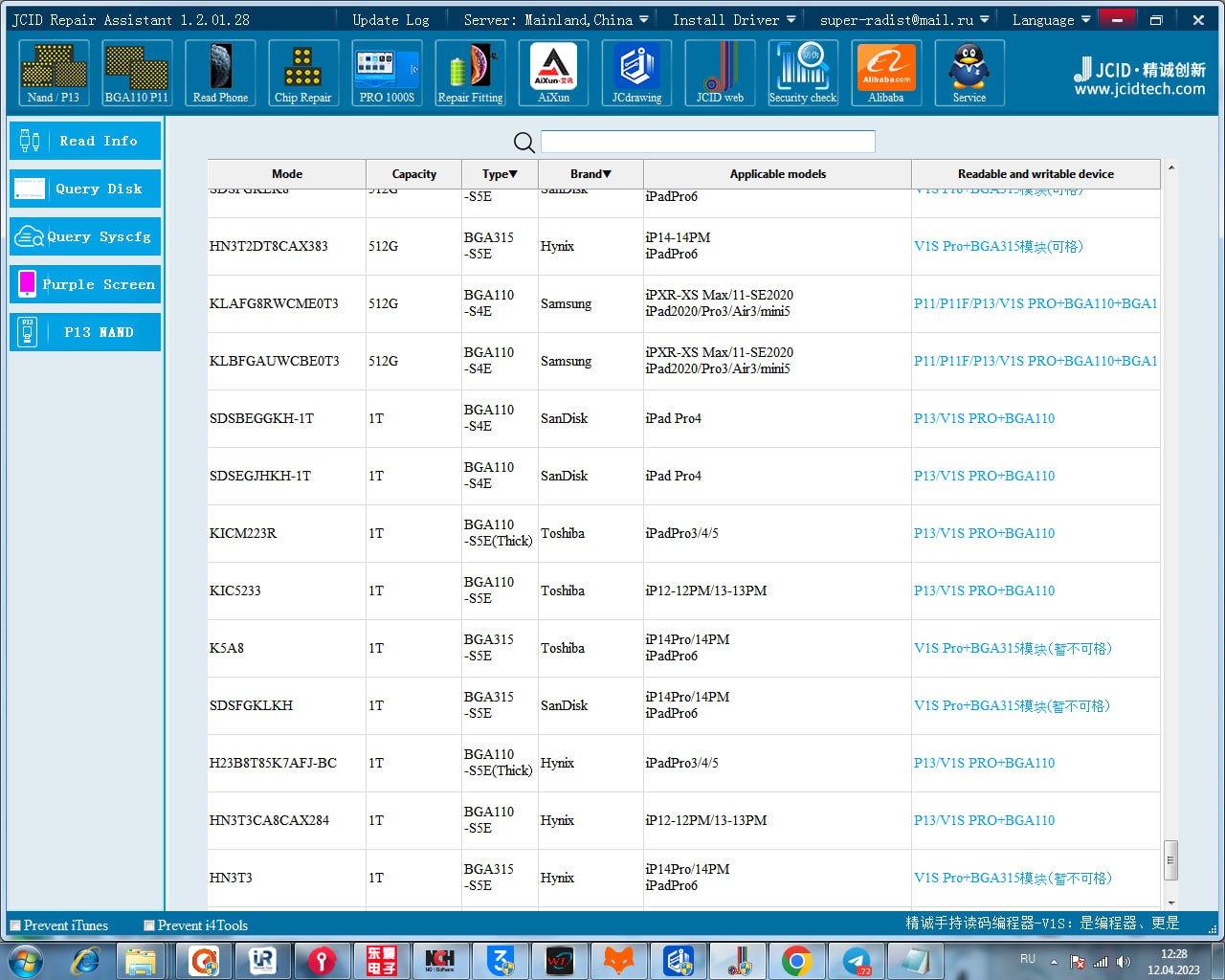
Task: Open Alibaba store shortcut
Action: [x=886, y=73]
